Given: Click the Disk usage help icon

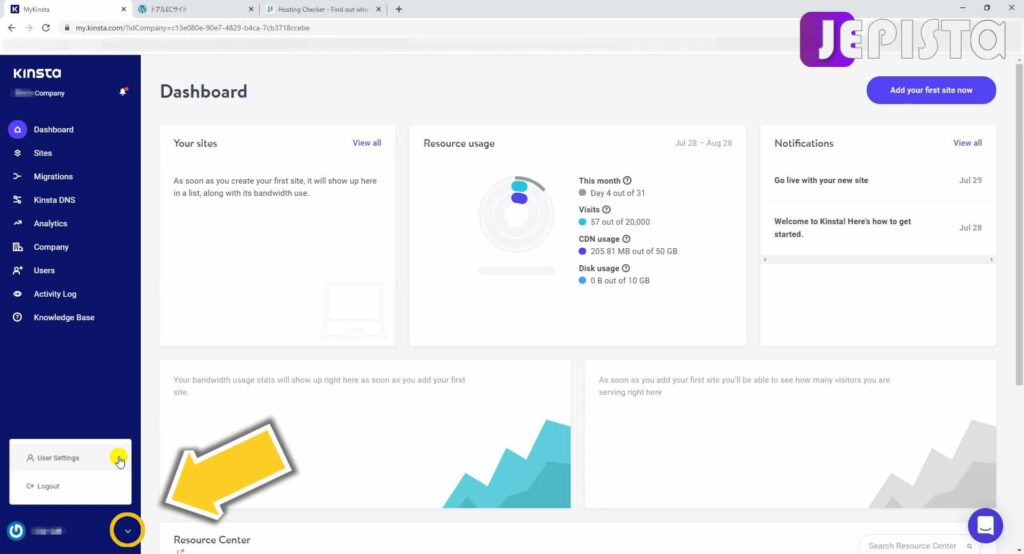Looking at the screenshot, I should click(x=626, y=269).
